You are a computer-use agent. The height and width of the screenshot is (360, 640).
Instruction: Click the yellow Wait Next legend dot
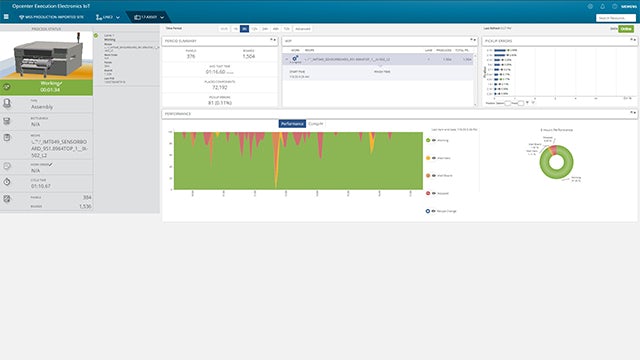(428, 158)
